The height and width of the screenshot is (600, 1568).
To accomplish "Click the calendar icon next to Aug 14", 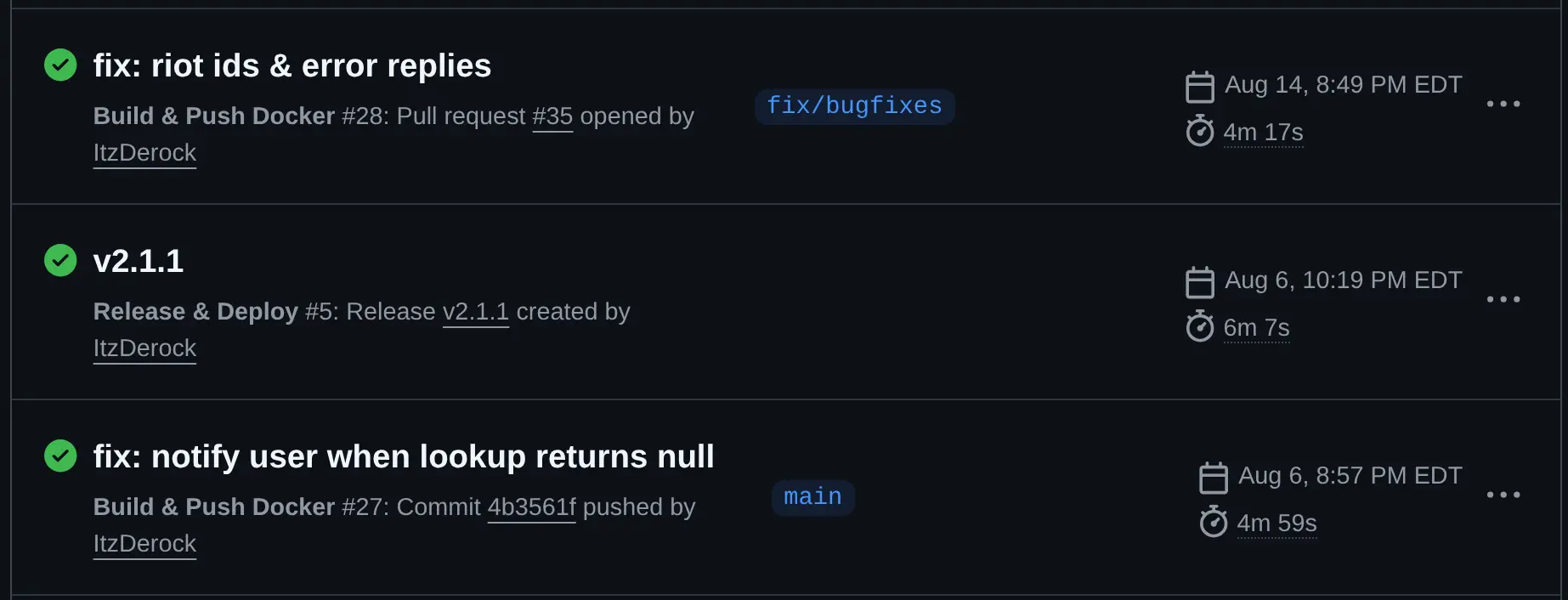I will point(1199,86).
